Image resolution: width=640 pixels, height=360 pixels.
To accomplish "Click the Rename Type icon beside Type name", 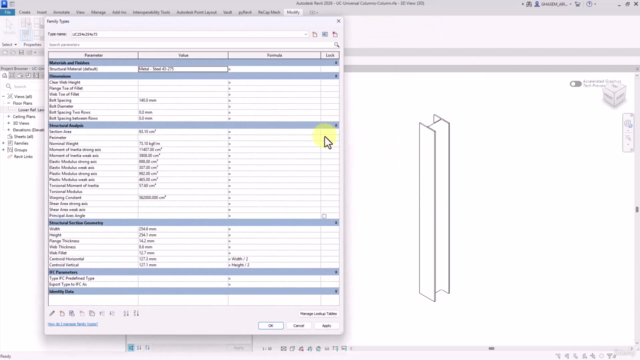I will [x=325, y=34].
